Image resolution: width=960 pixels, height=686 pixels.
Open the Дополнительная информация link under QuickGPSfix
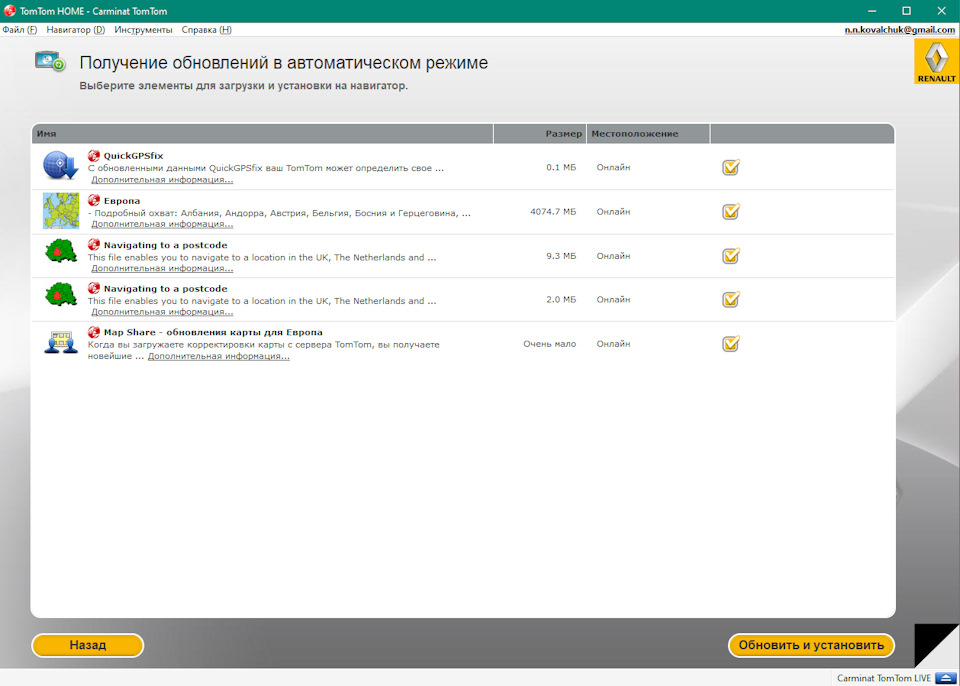pyautogui.click(x=162, y=179)
